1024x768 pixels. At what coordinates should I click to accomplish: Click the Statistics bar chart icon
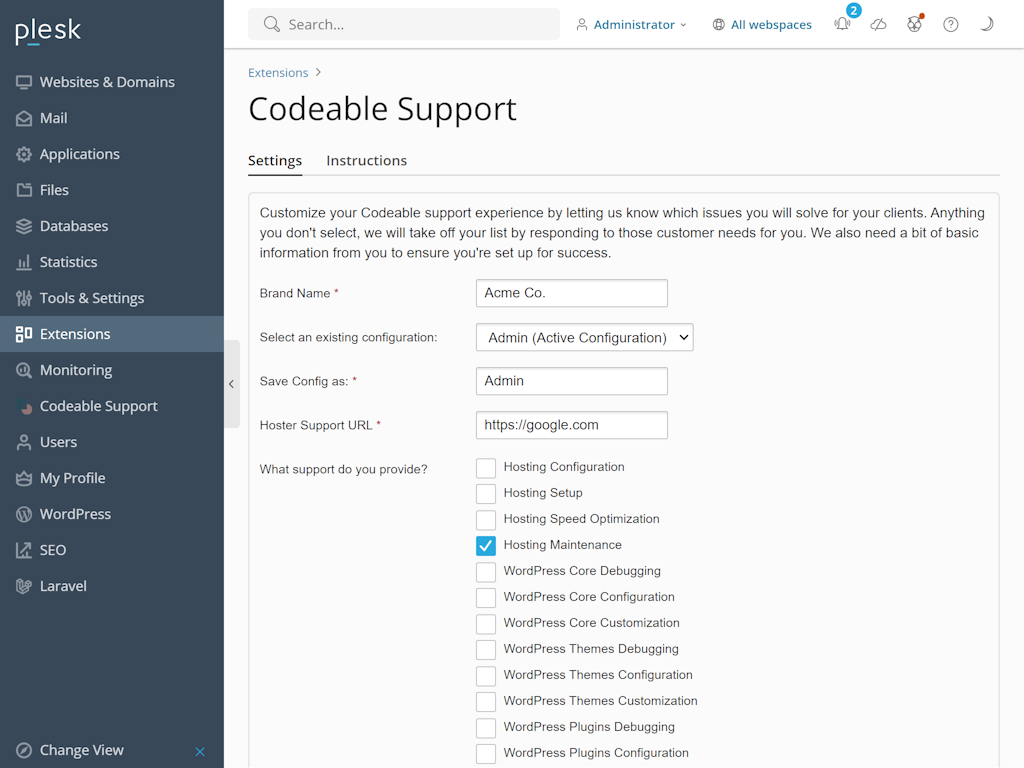pos(24,262)
